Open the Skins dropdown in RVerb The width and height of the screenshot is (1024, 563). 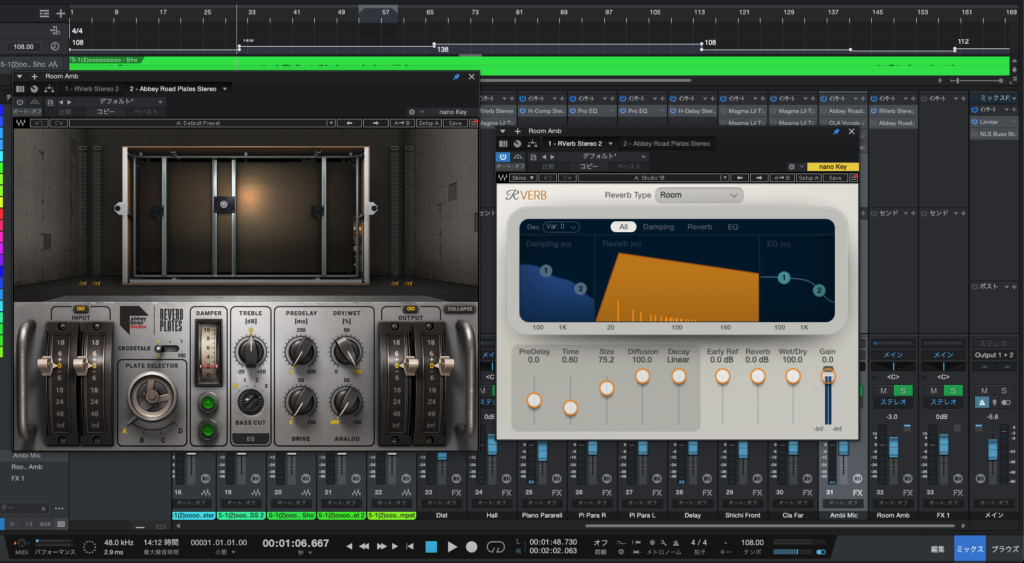point(523,178)
